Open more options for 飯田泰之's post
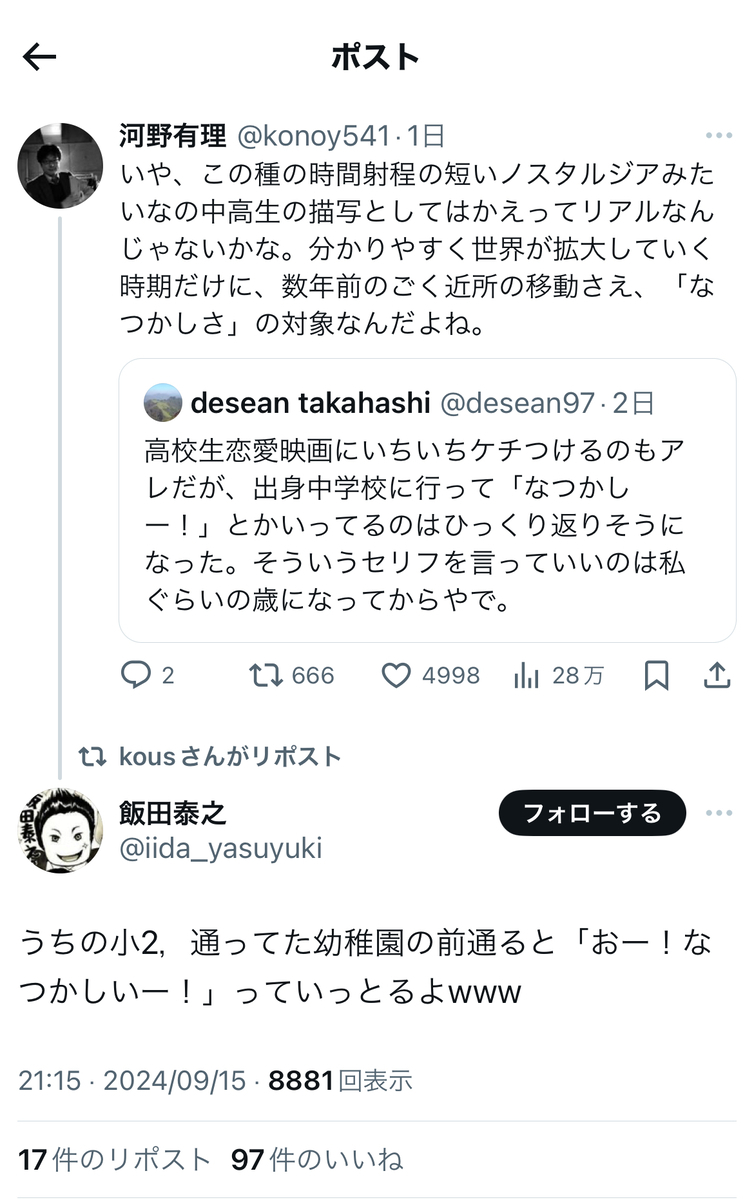 coord(718,813)
